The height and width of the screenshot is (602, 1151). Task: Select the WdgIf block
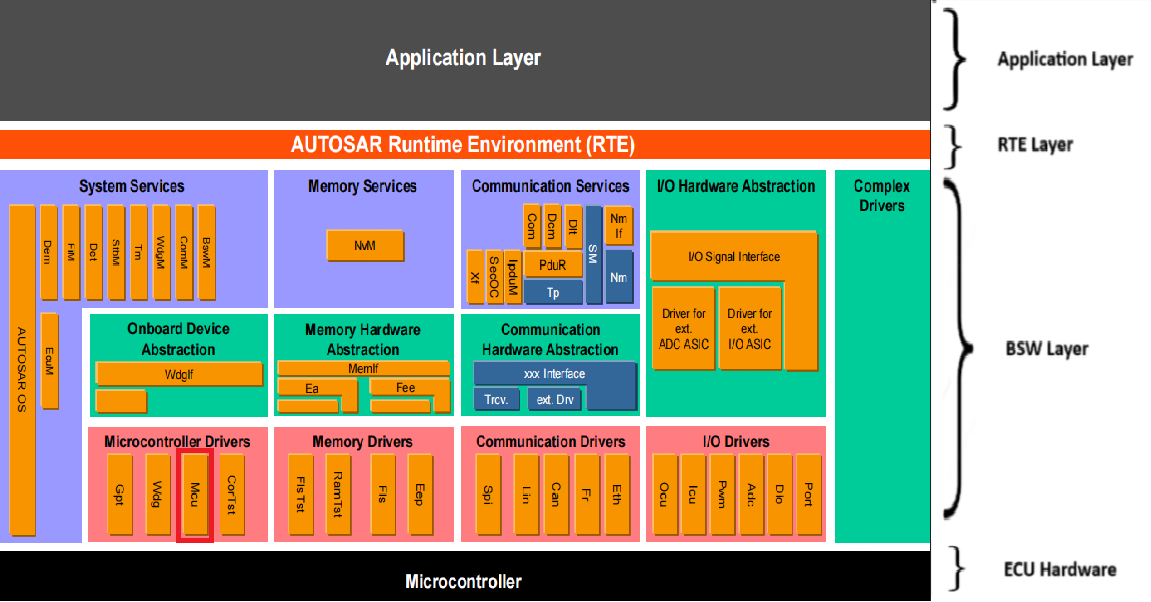coord(178,374)
